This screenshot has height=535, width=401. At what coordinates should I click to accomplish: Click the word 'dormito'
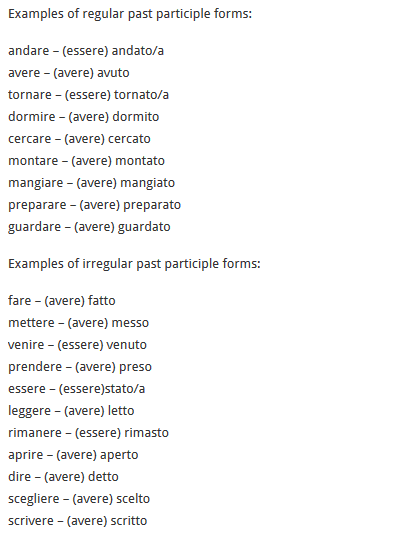136,117
